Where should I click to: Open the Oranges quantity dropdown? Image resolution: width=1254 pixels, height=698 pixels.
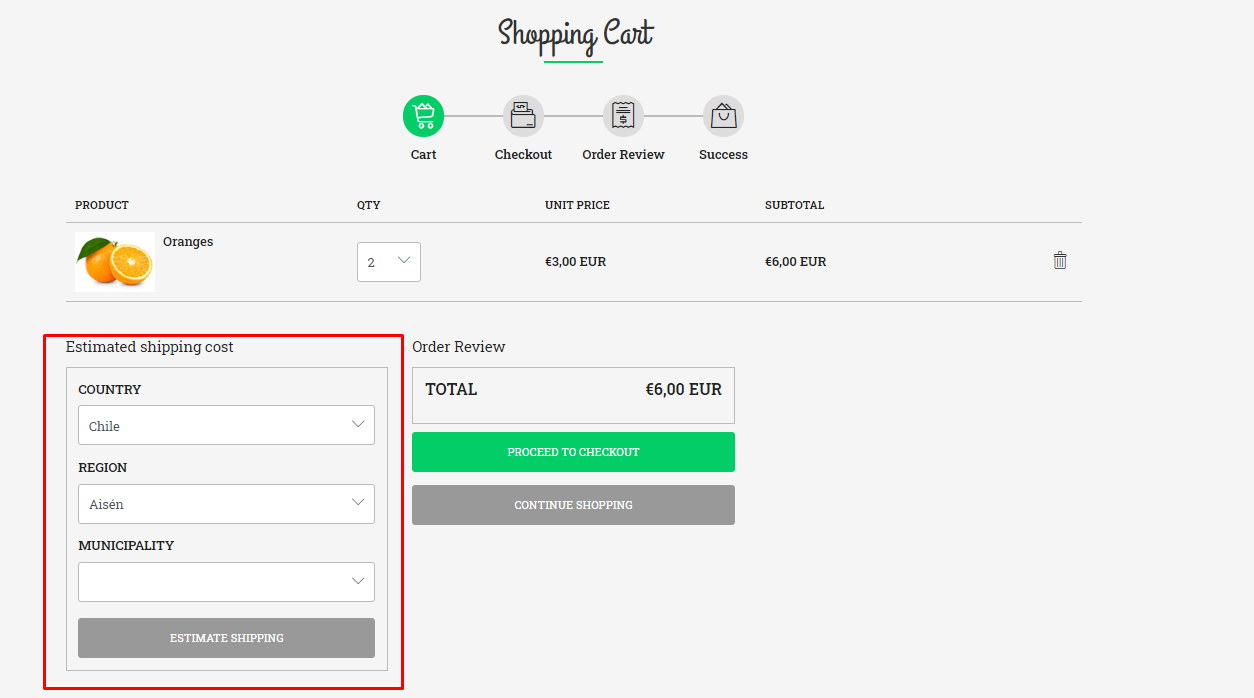389,262
